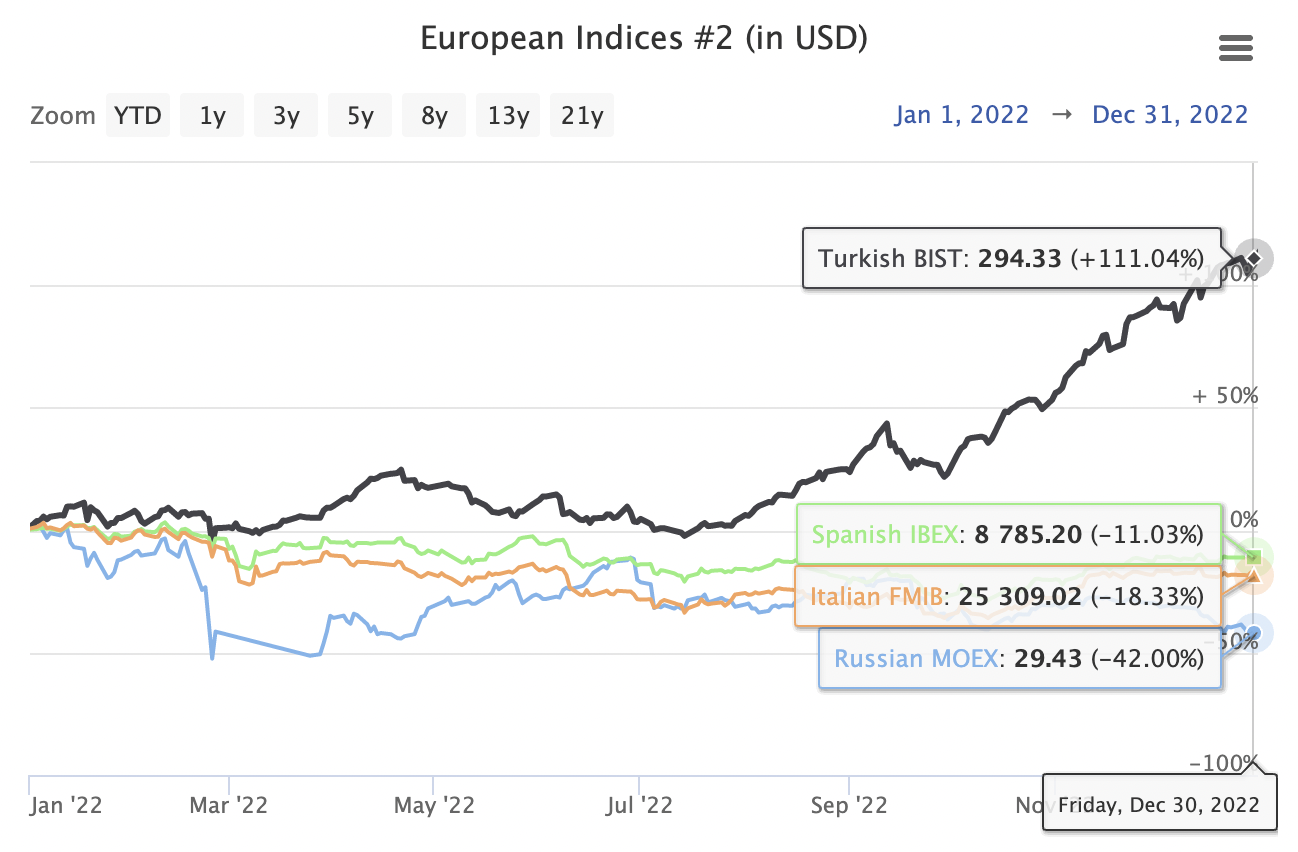Choose the 3y zoom button
The width and height of the screenshot is (1298, 852).
coord(286,116)
